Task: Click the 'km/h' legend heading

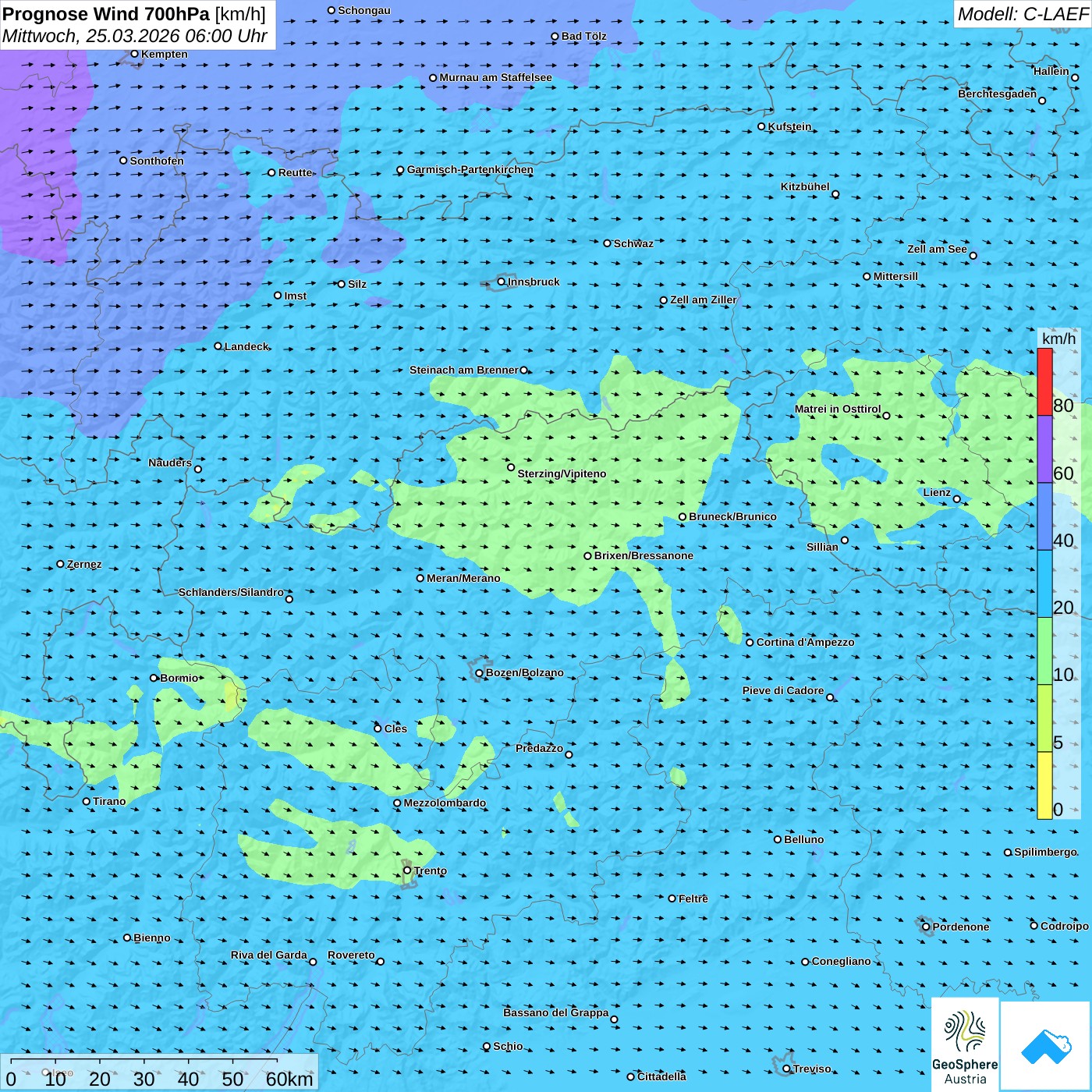Action: (1058, 339)
